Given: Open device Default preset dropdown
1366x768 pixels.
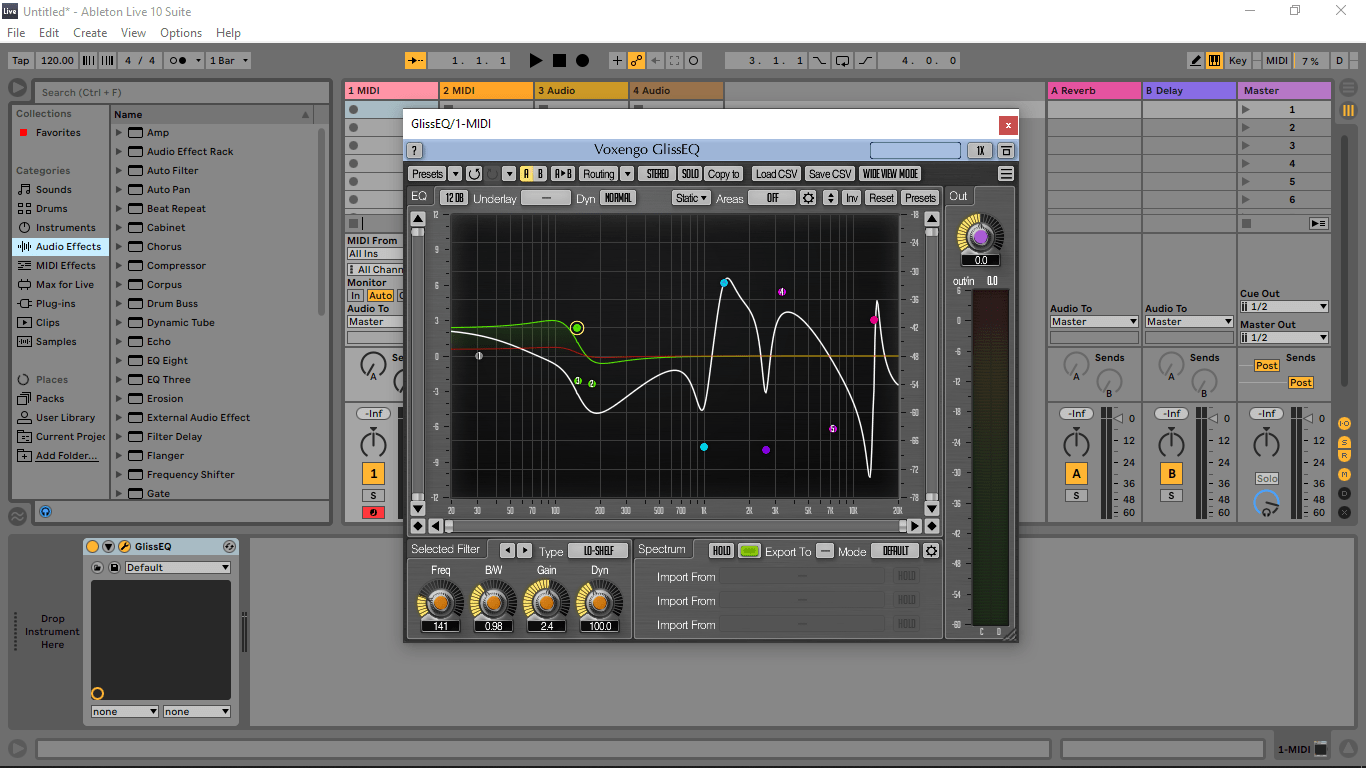Looking at the screenshot, I should 178,567.
